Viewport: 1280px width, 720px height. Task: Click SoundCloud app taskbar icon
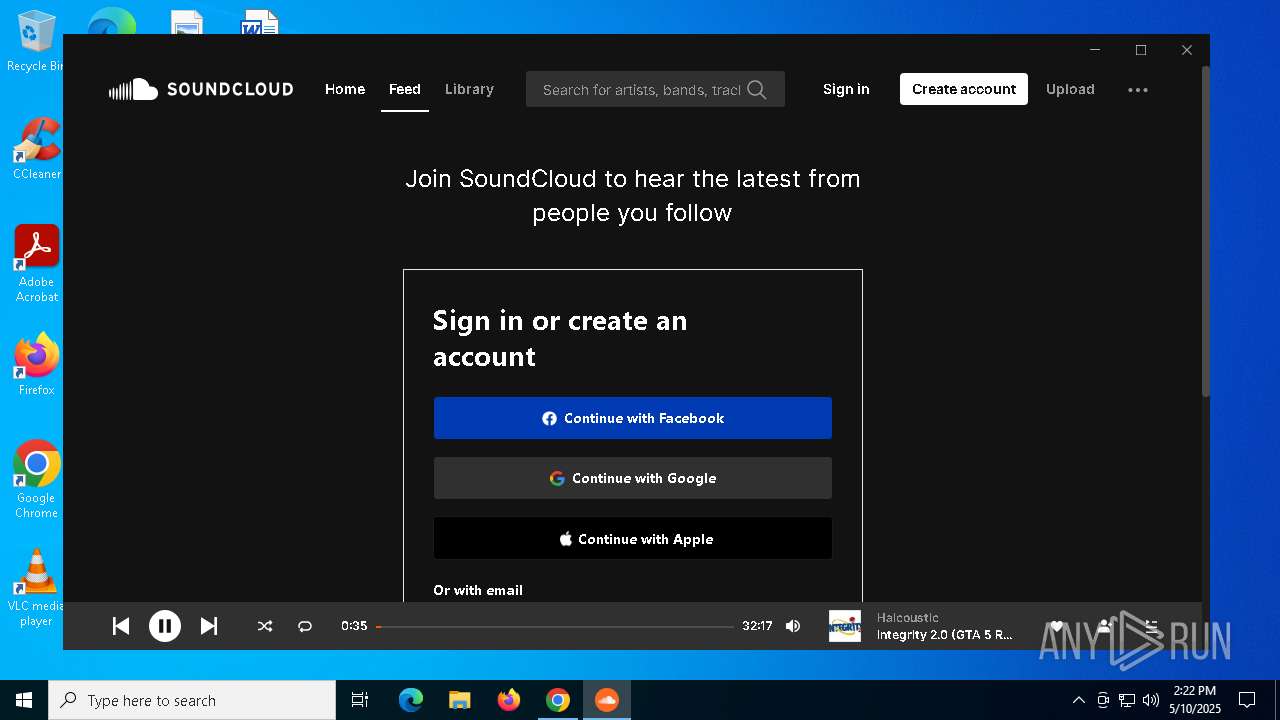point(607,700)
